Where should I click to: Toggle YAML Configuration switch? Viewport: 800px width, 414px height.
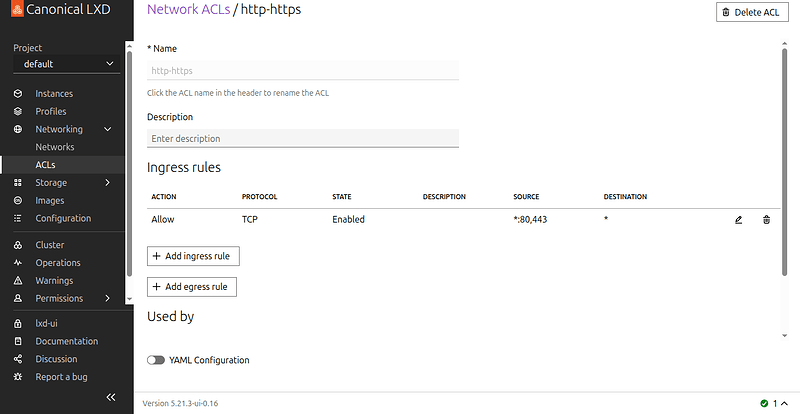pos(156,360)
